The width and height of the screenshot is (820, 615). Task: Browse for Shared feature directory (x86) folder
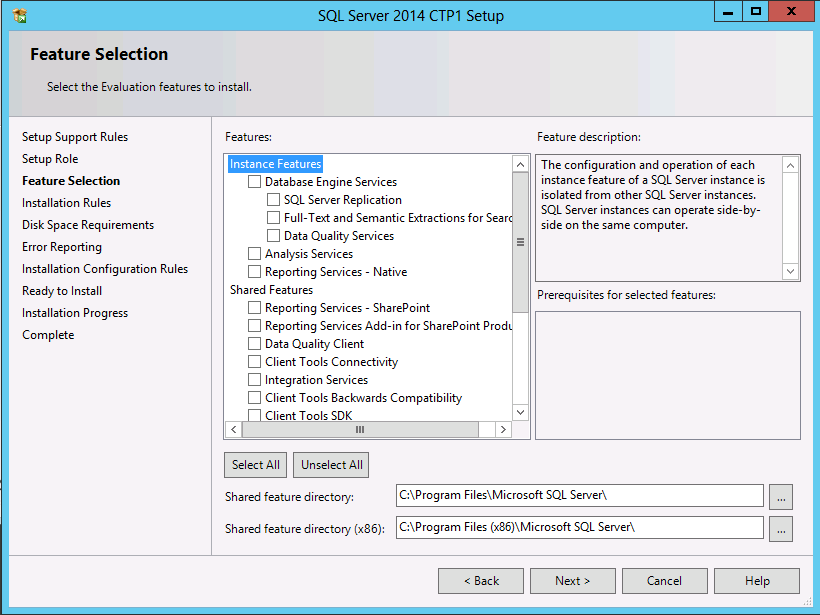tap(781, 529)
